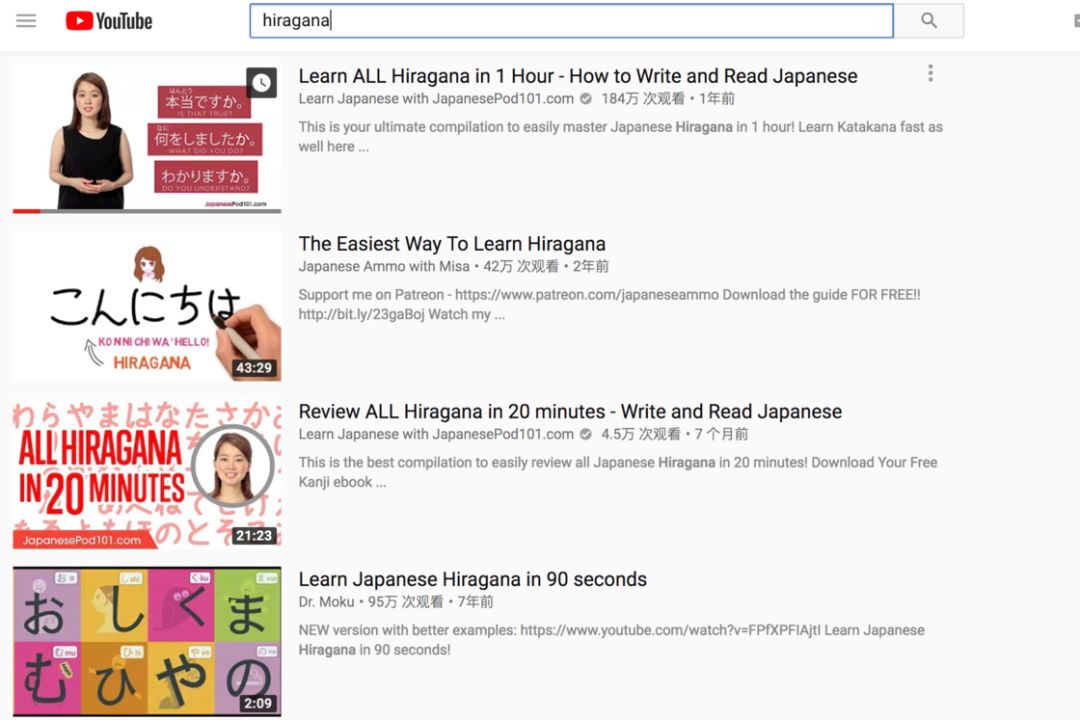Click description 'This is the best compilation'

coord(618,472)
